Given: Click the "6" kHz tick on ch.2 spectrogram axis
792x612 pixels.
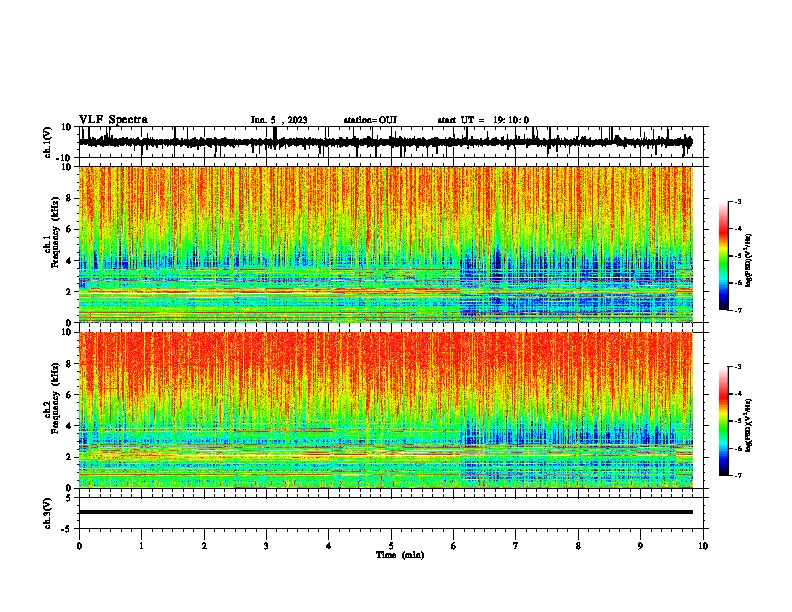Looking at the screenshot, I should [69, 395].
